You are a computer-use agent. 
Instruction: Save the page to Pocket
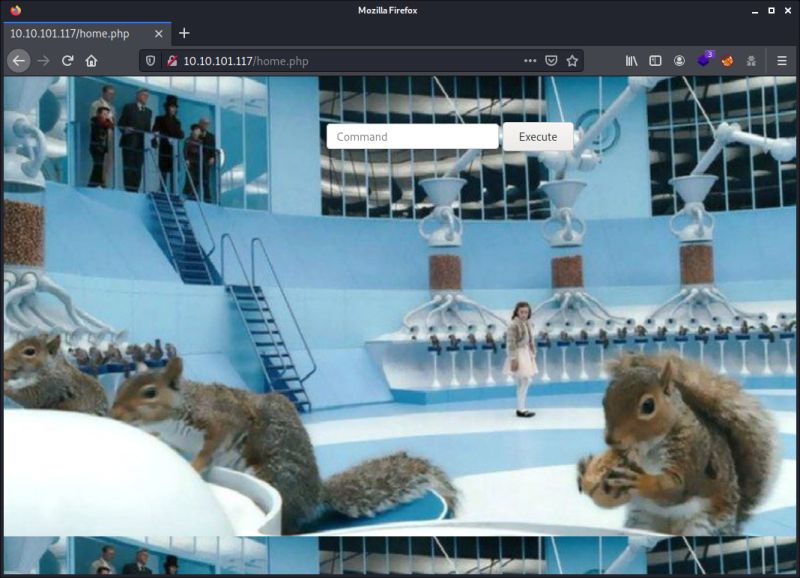point(553,60)
